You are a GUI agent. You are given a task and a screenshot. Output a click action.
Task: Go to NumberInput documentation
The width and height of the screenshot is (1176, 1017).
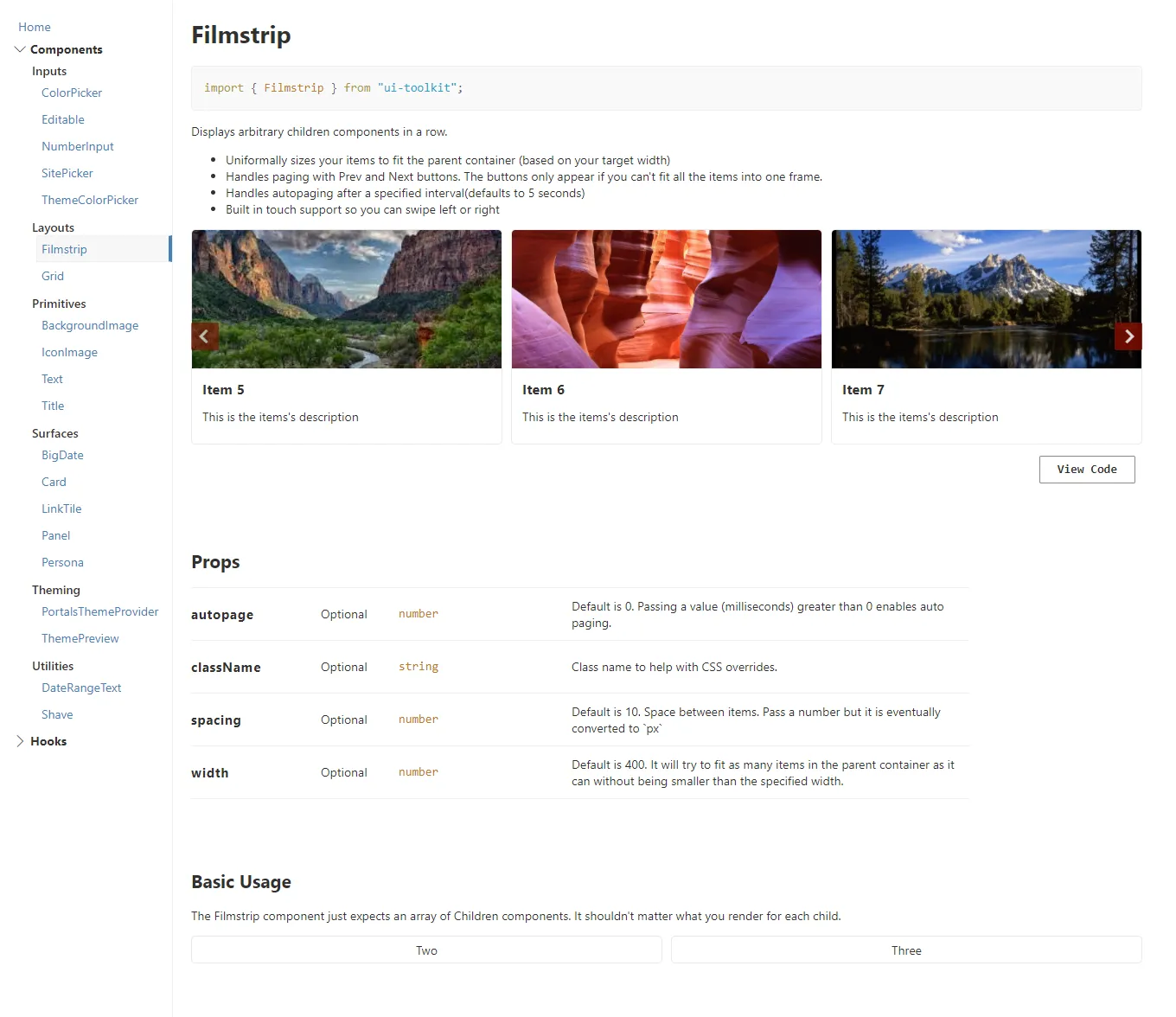(78, 146)
